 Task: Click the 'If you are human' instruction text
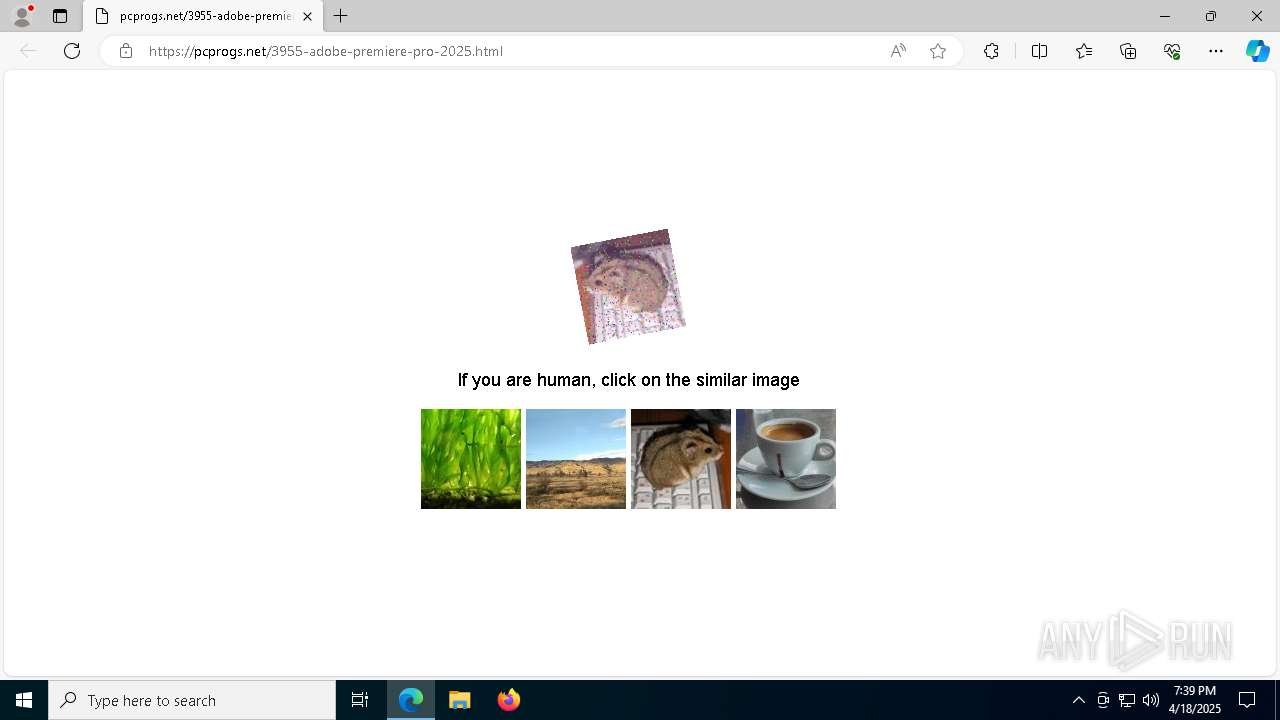[628, 380]
